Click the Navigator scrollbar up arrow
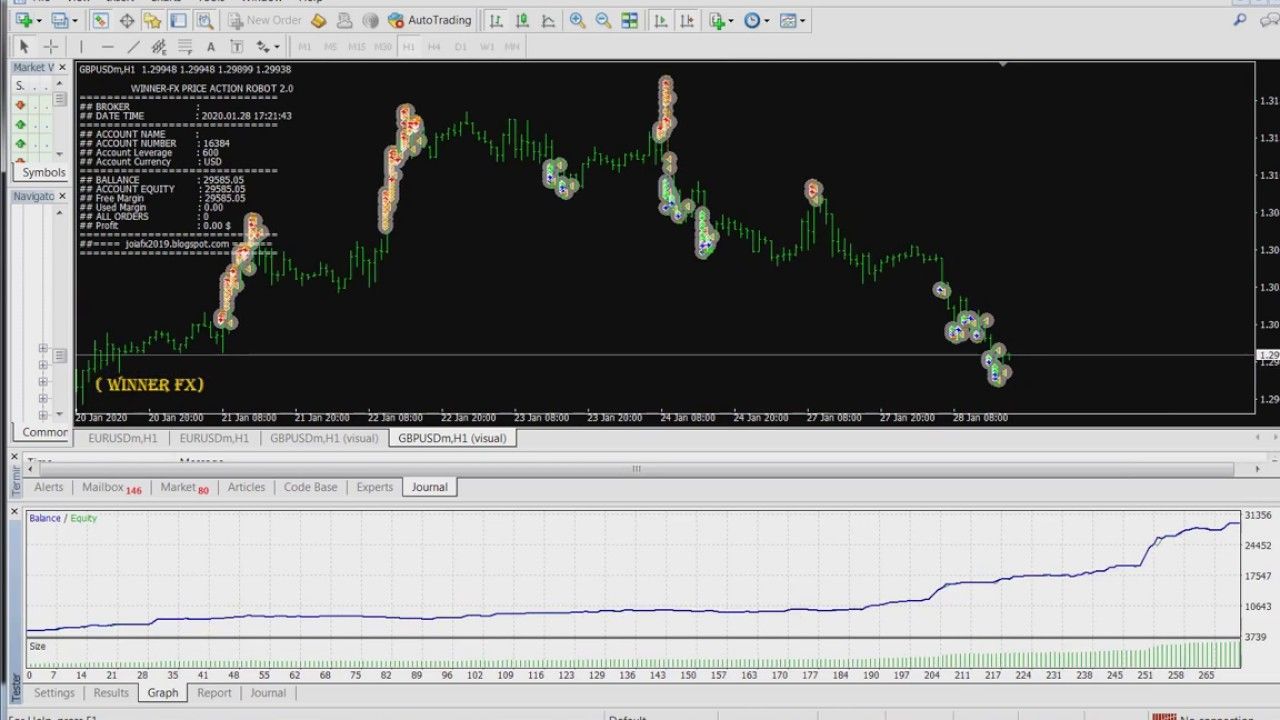This screenshot has height=720, width=1280. coord(59,212)
